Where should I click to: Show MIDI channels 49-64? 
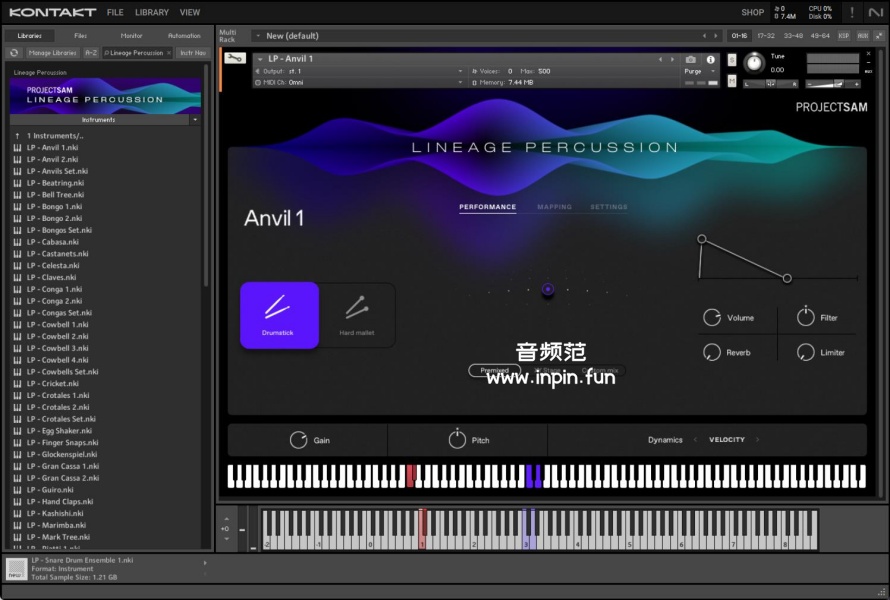click(x=820, y=36)
